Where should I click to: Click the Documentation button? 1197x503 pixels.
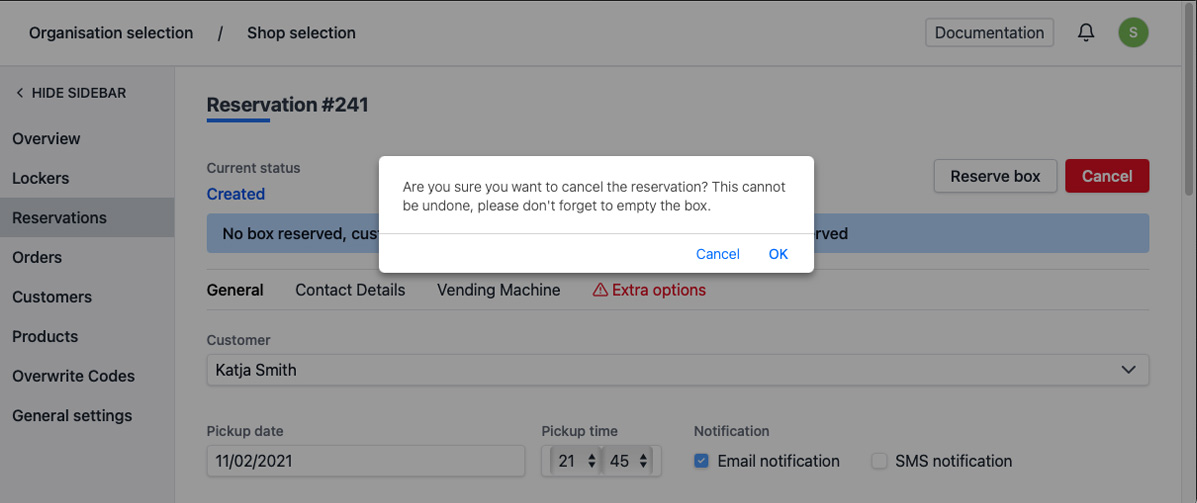tap(989, 33)
